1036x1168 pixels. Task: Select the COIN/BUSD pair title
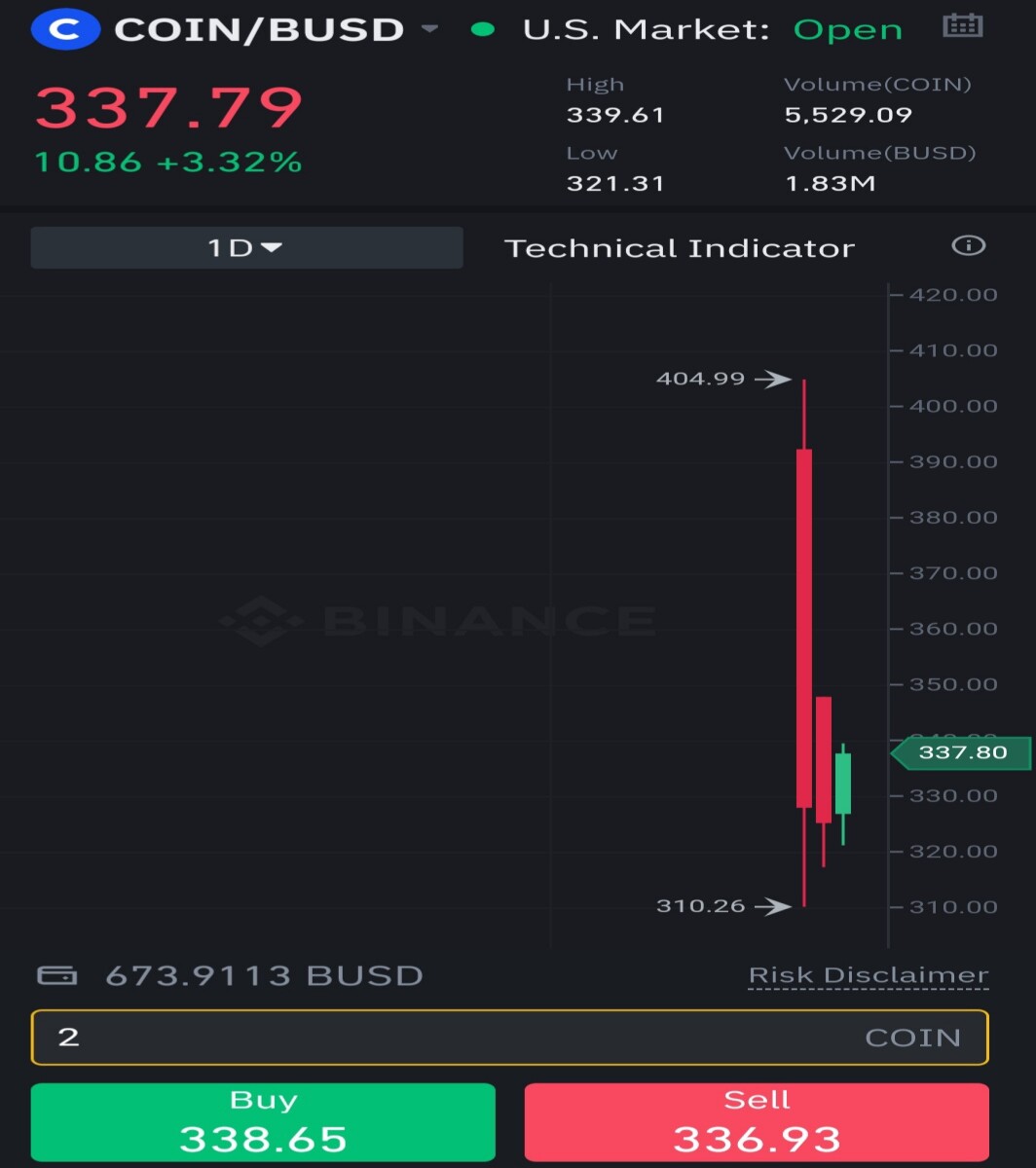(x=259, y=29)
